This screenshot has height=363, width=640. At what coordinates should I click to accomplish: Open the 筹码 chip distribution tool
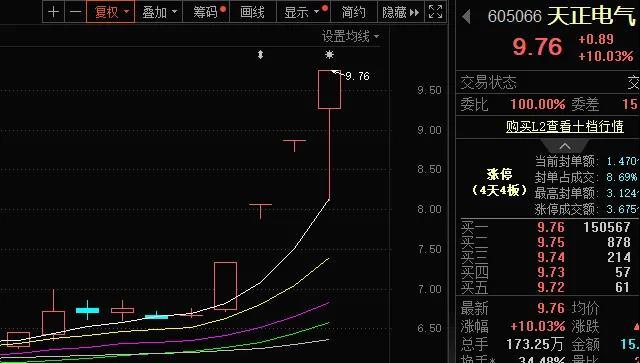coord(207,12)
